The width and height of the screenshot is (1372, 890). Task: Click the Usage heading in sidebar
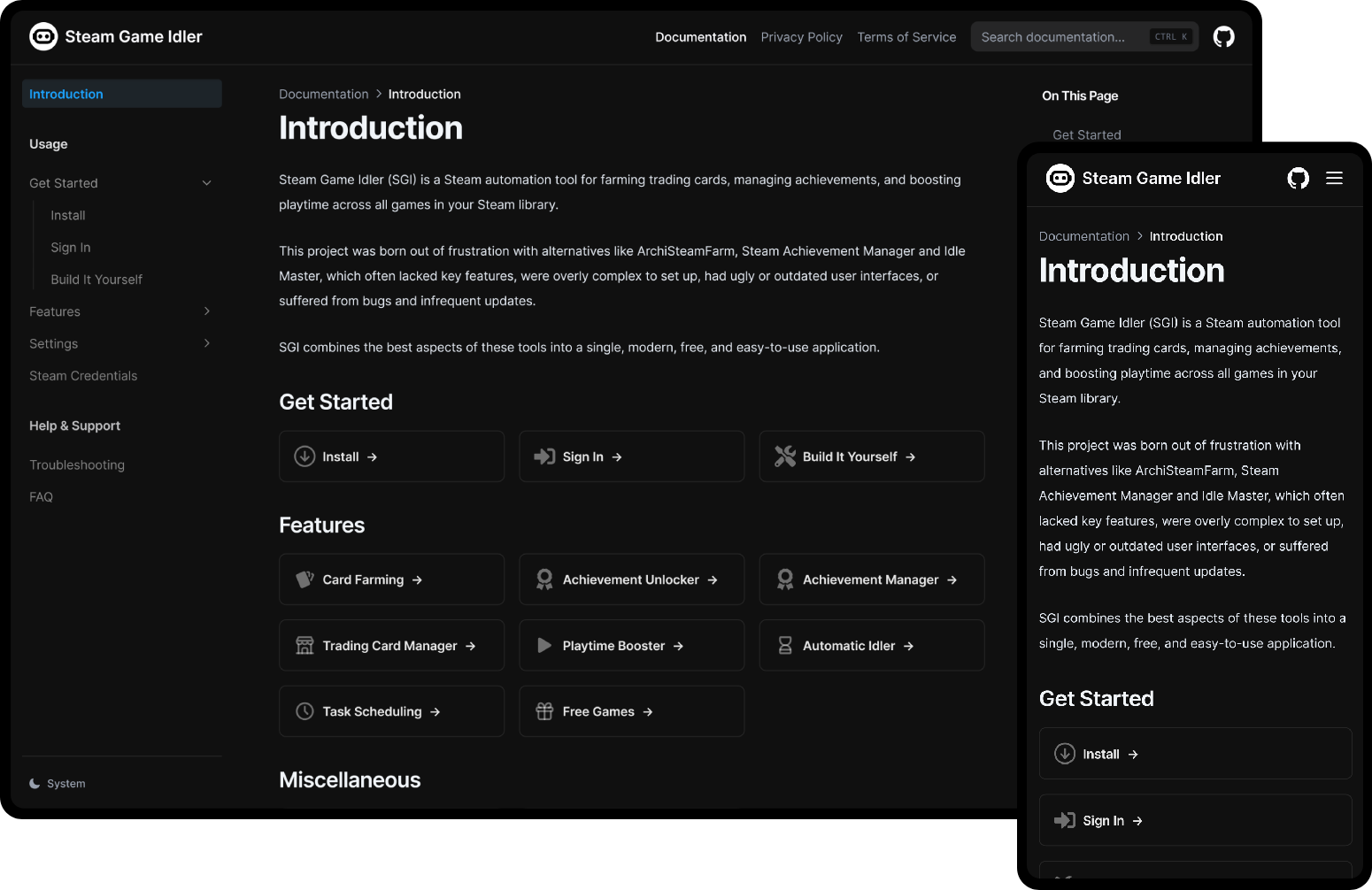[49, 144]
